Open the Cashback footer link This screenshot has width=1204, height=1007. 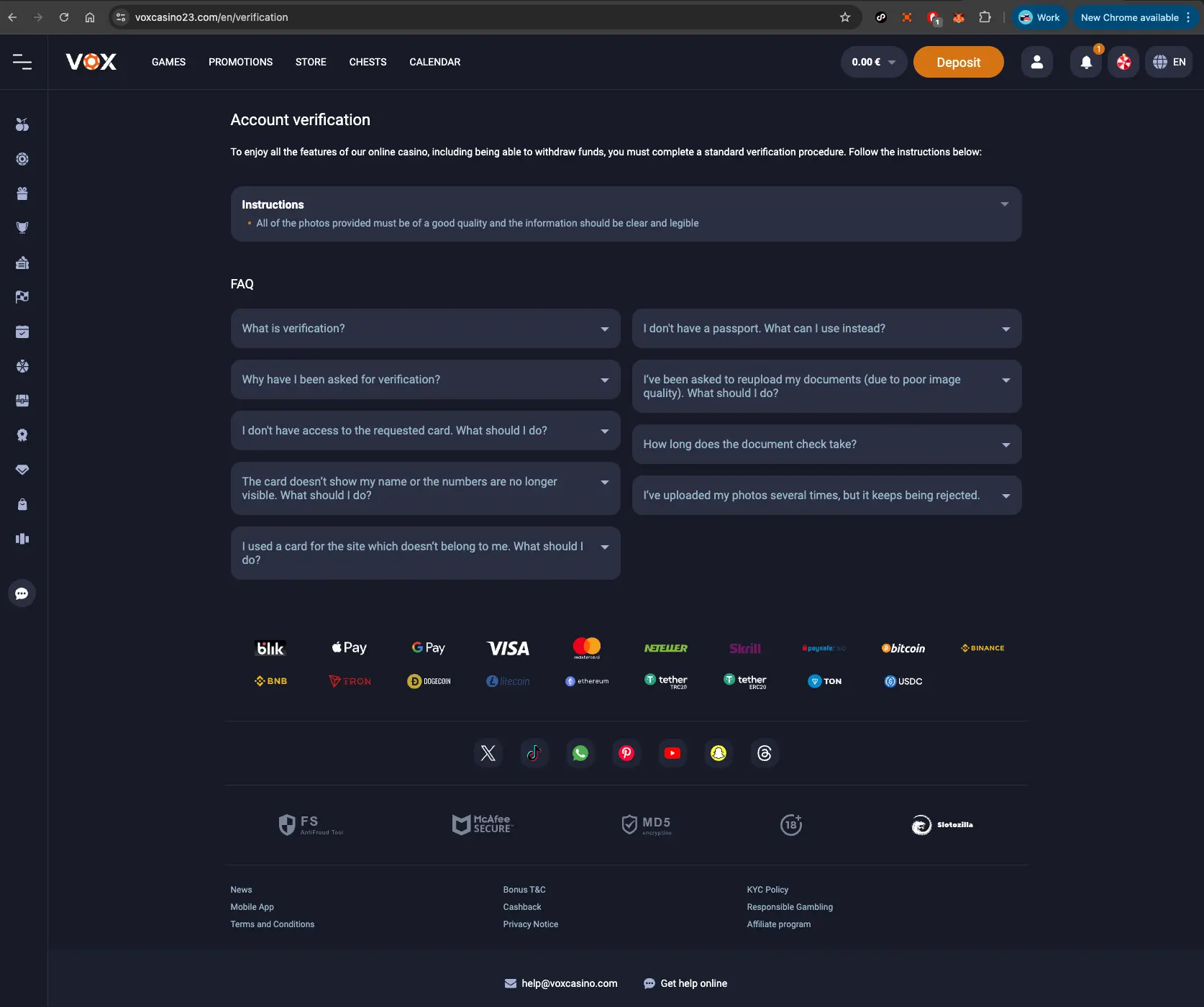click(x=522, y=907)
